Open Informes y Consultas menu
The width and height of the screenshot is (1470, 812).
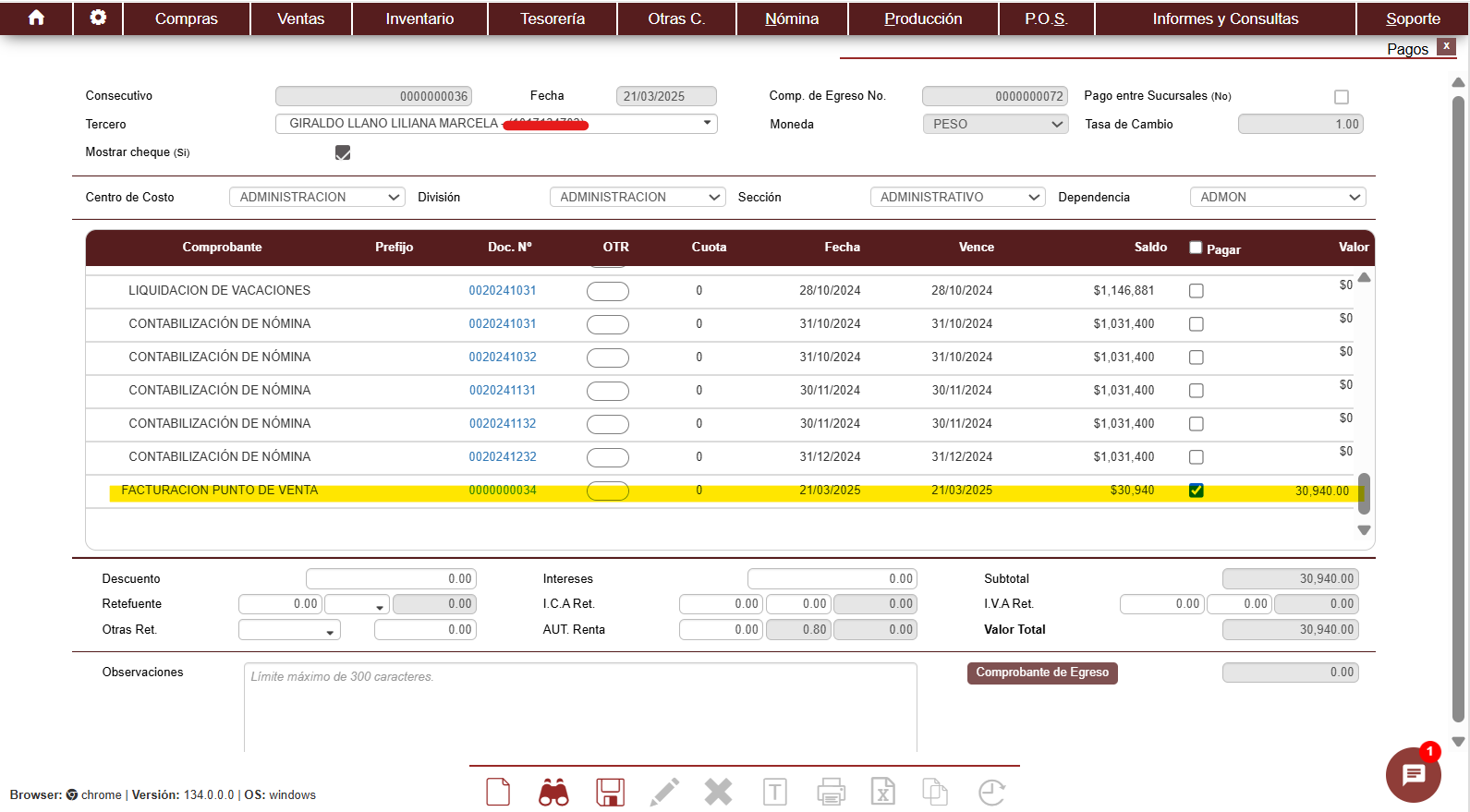[x=1225, y=18]
